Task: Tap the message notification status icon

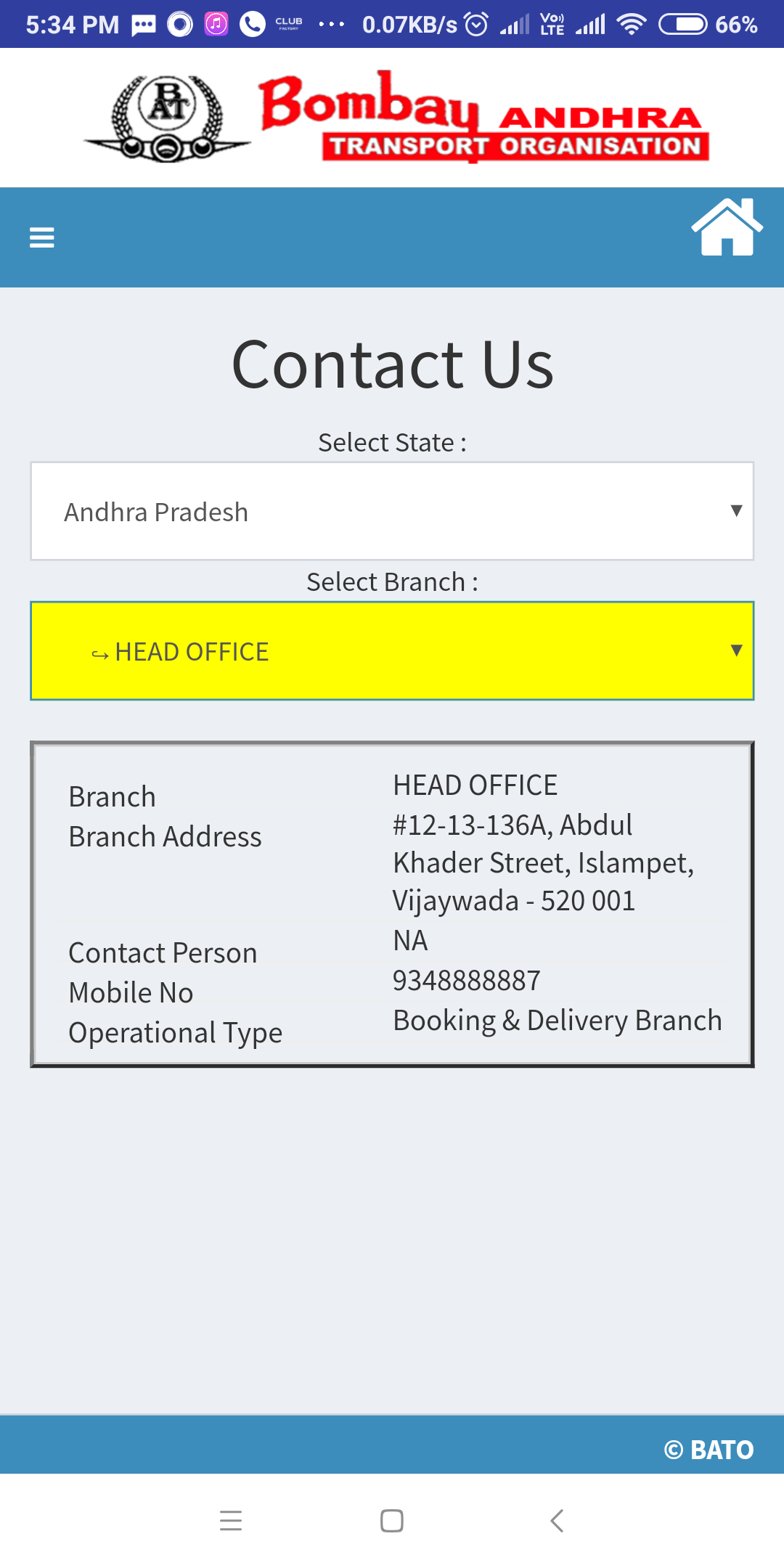Action: pos(144,25)
